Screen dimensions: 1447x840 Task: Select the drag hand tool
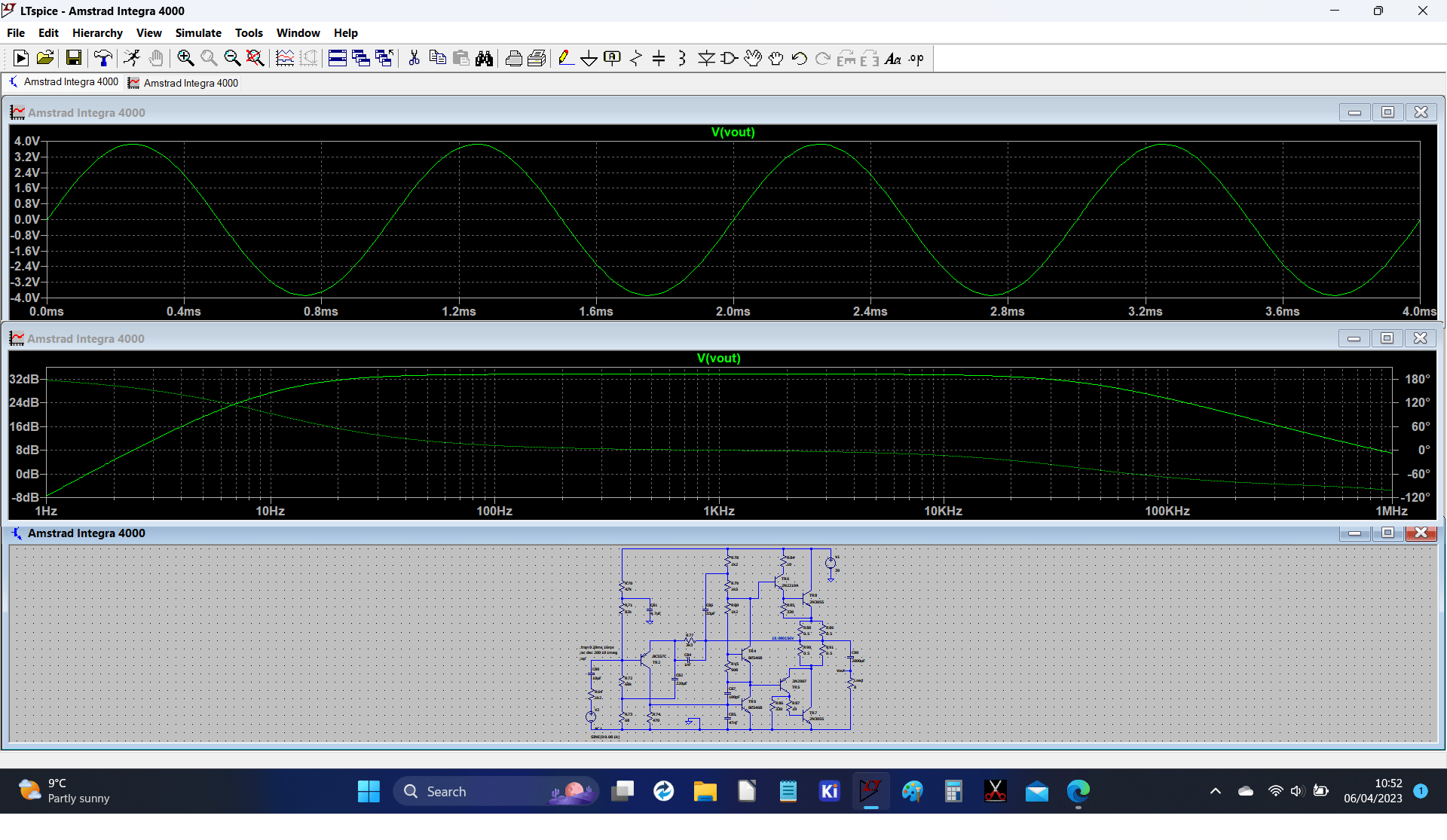point(776,58)
